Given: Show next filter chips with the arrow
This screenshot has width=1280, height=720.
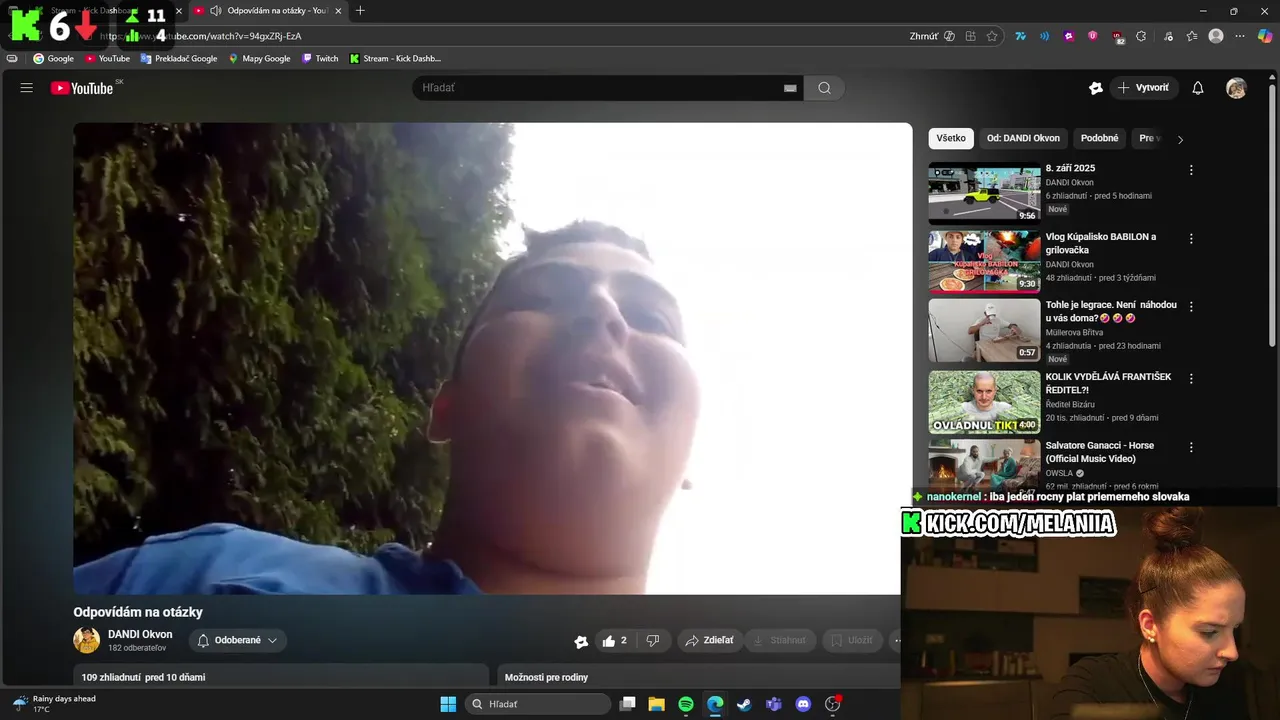Looking at the screenshot, I should click(x=1180, y=139).
